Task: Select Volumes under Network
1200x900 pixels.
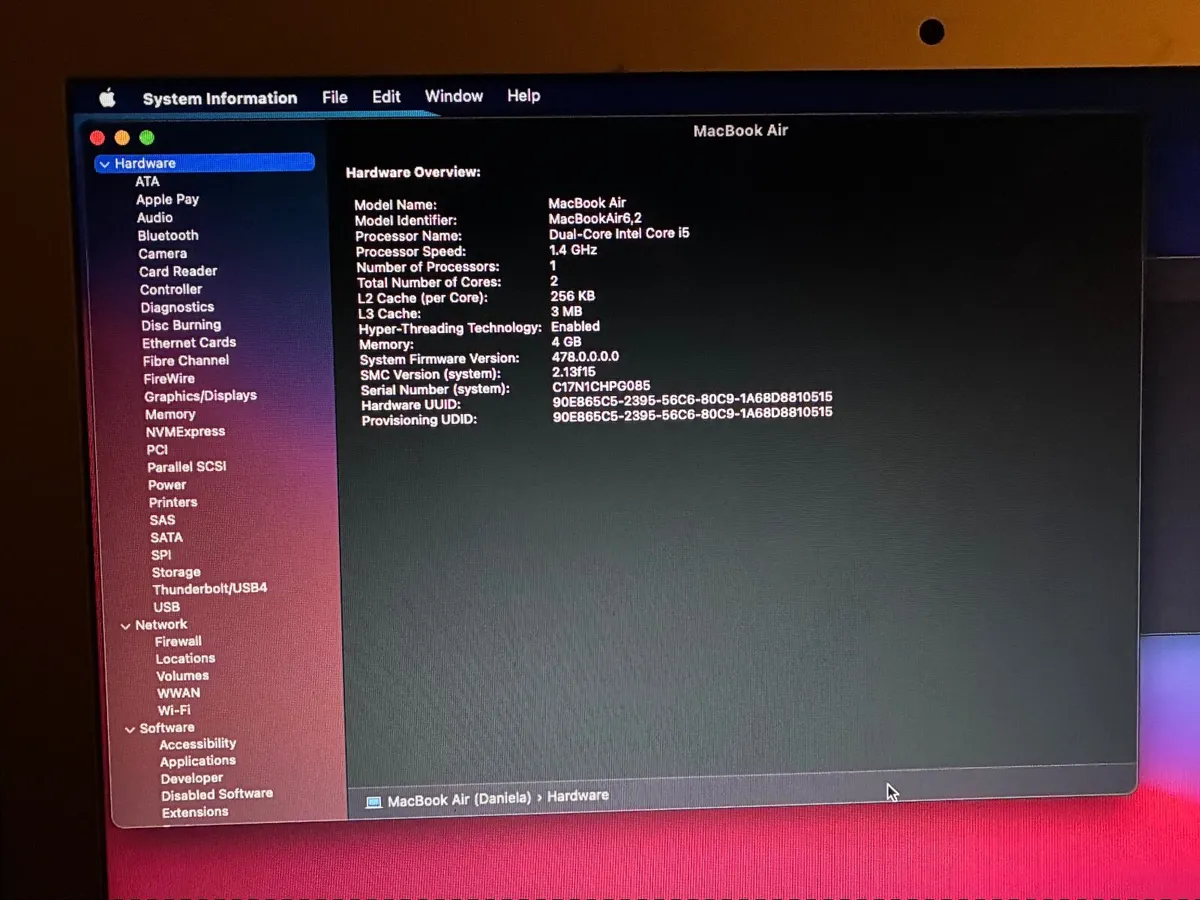Action: [182, 675]
